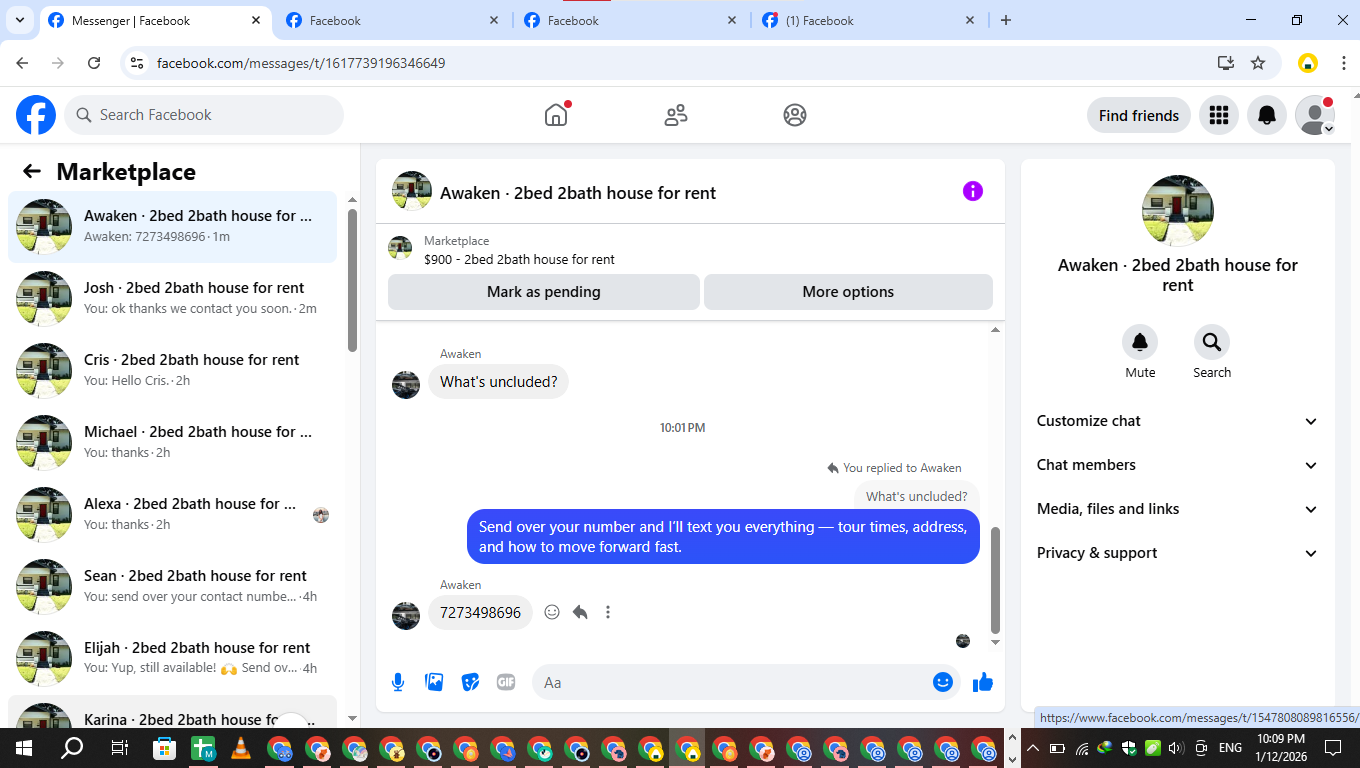Viewport: 1360px width, 768px height.
Task: Switch to the second Facebook browser tab
Action: (393, 20)
